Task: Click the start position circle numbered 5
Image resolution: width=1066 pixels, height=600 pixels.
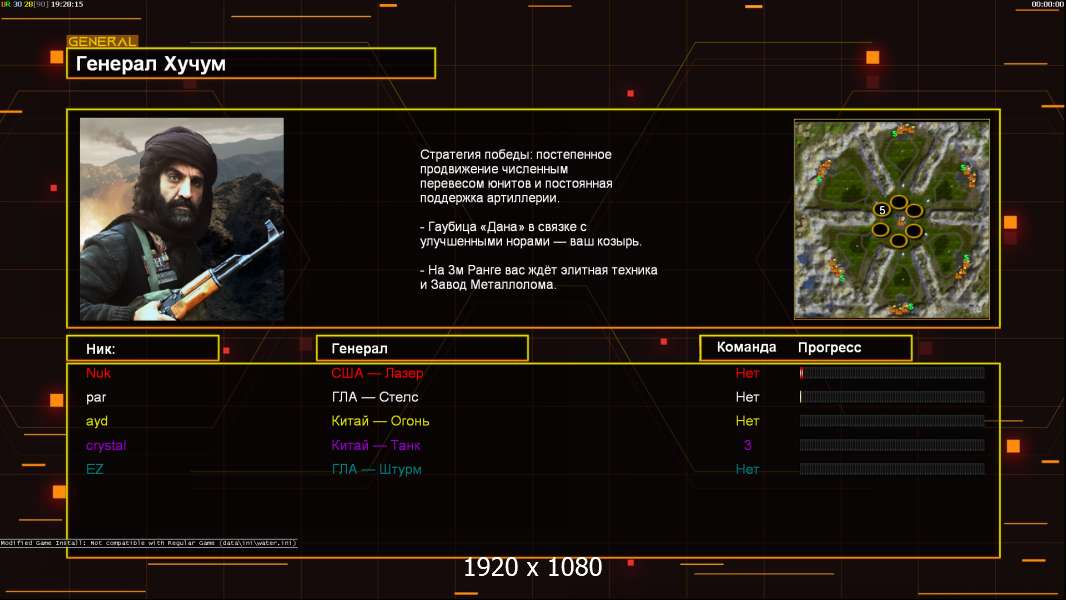Action: (881, 210)
